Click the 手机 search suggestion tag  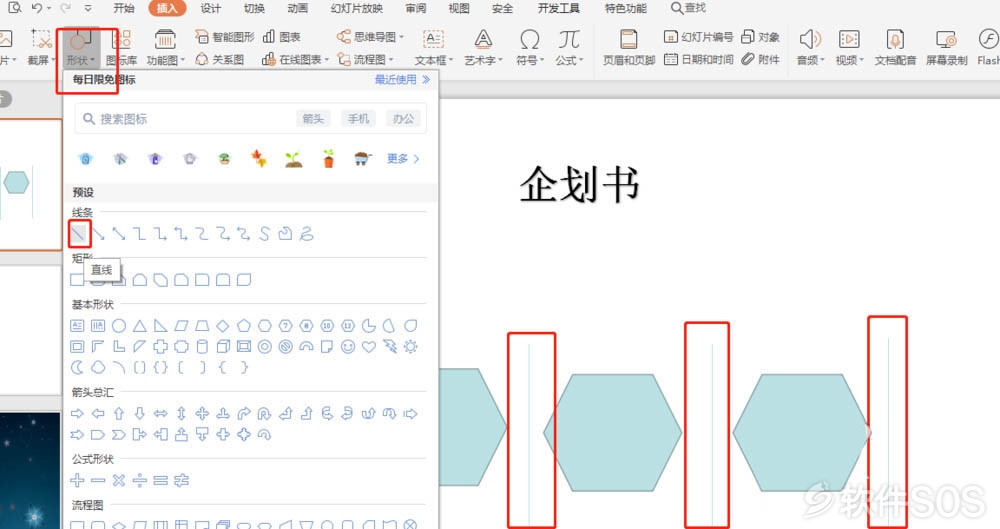point(358,119)
